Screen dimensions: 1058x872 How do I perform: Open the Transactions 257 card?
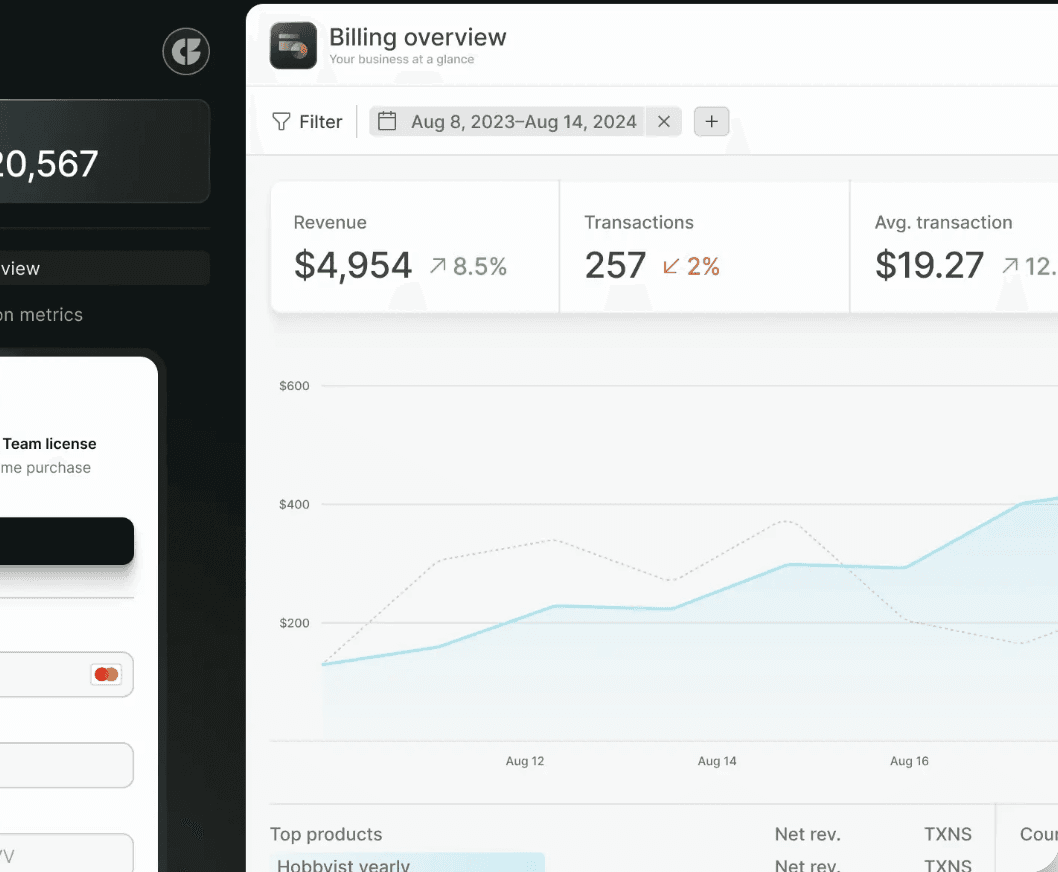704,247
